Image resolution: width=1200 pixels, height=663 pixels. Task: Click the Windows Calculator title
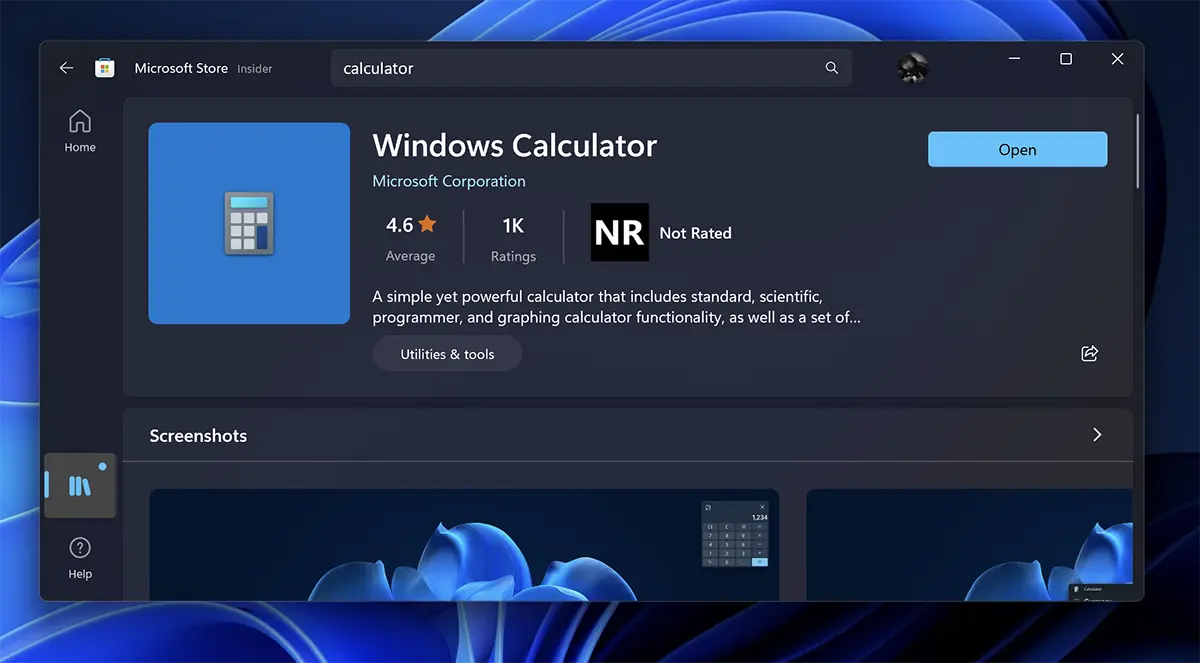(x=515, y=145)
